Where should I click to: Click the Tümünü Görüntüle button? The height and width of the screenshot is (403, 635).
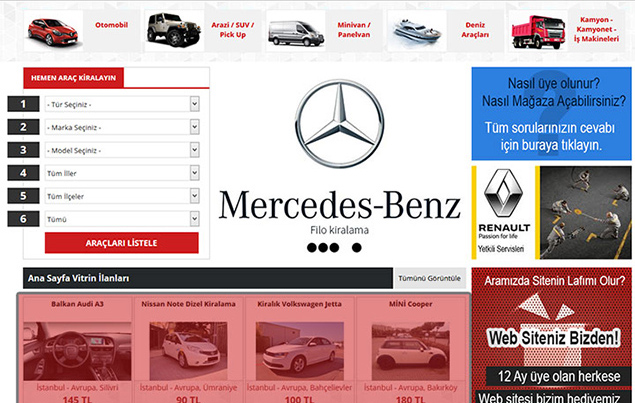click(430, 278)
